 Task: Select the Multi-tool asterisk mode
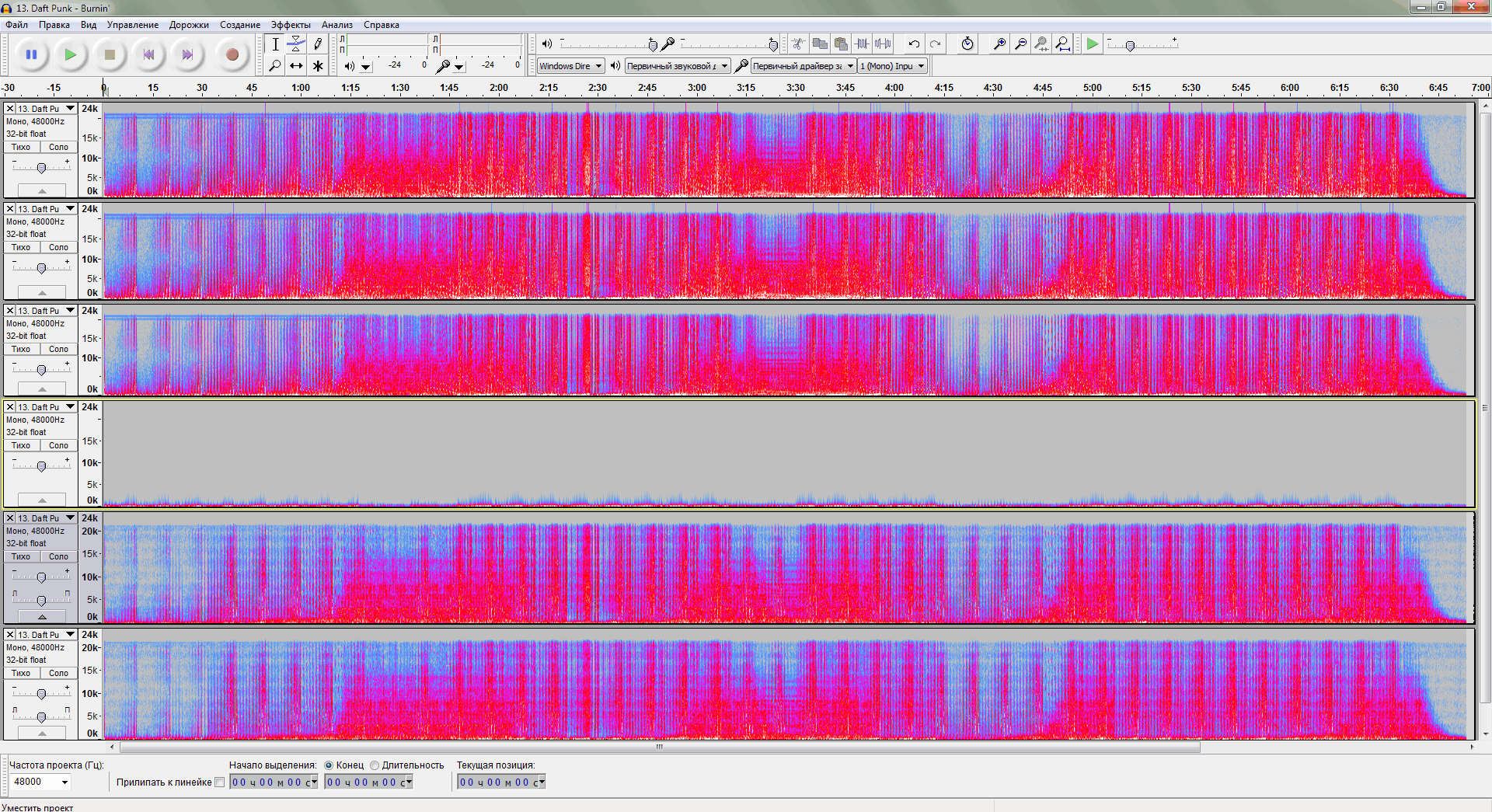tap(317, 66)
